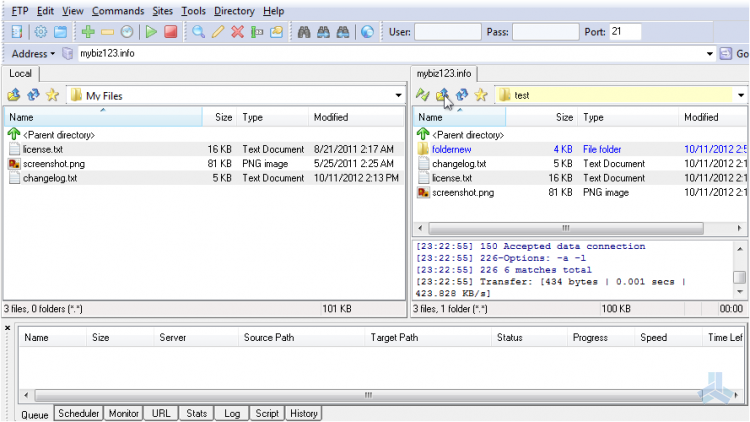The width and height of the screenshot is (750, 422).
Task: Click the magnifier view icon in the toolbar
Action: coord(198,32)
